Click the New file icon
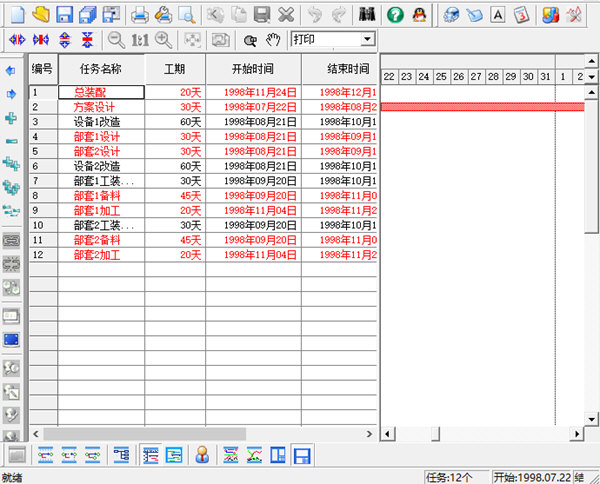600x484 pixels. pyautogui.click(x=16, y=14)
